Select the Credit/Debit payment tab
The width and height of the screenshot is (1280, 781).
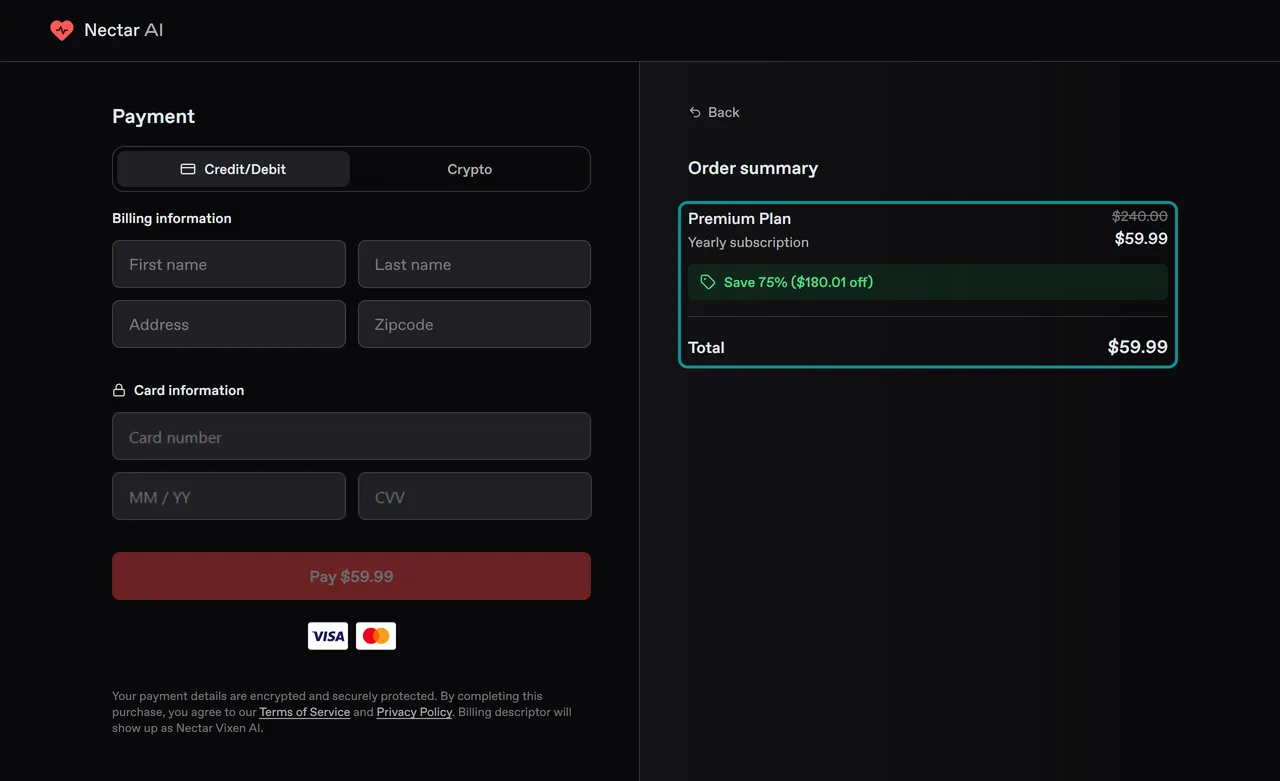coord(233,169)
